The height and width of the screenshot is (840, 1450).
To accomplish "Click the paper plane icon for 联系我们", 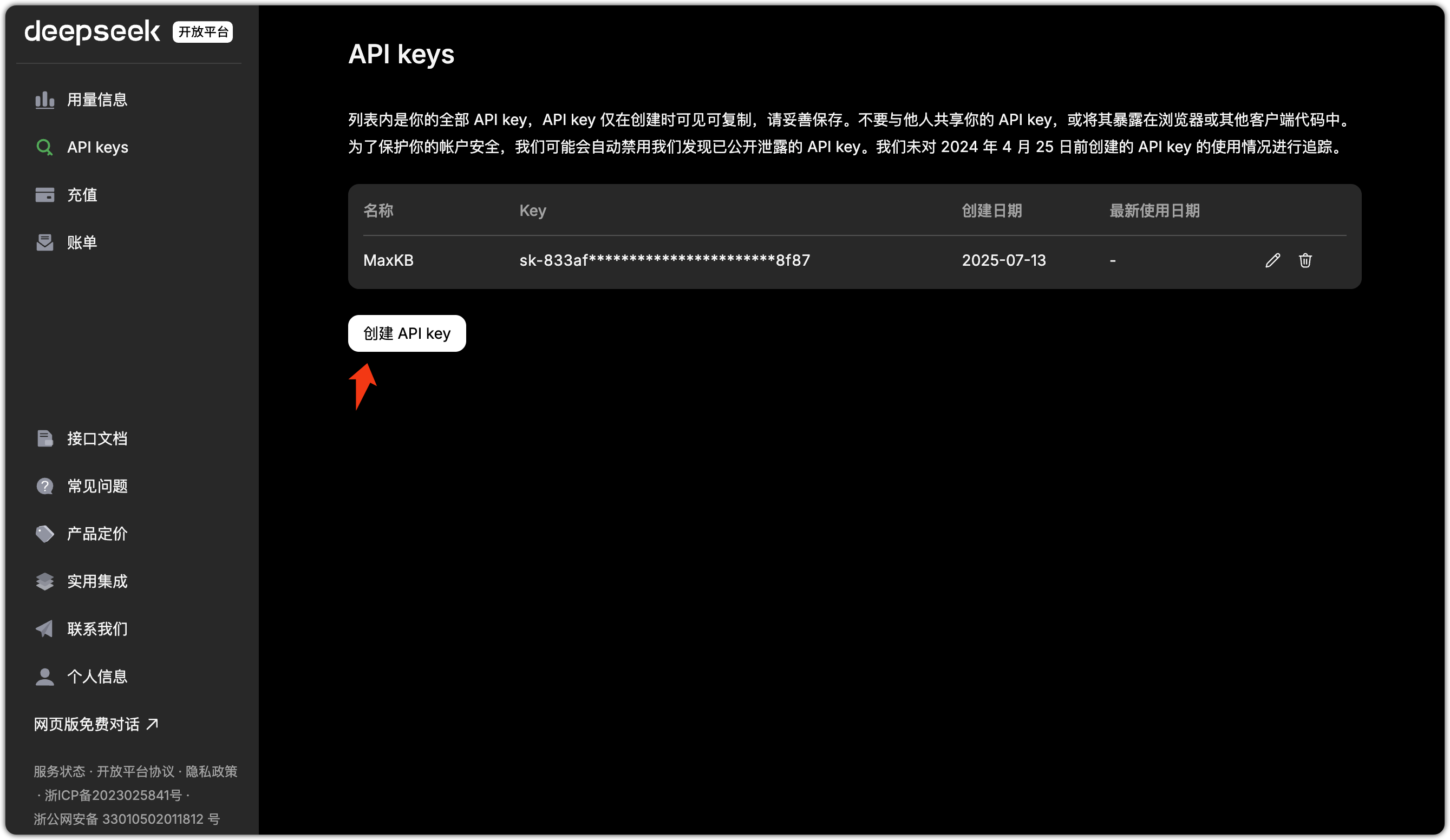I will pos(44,629).
